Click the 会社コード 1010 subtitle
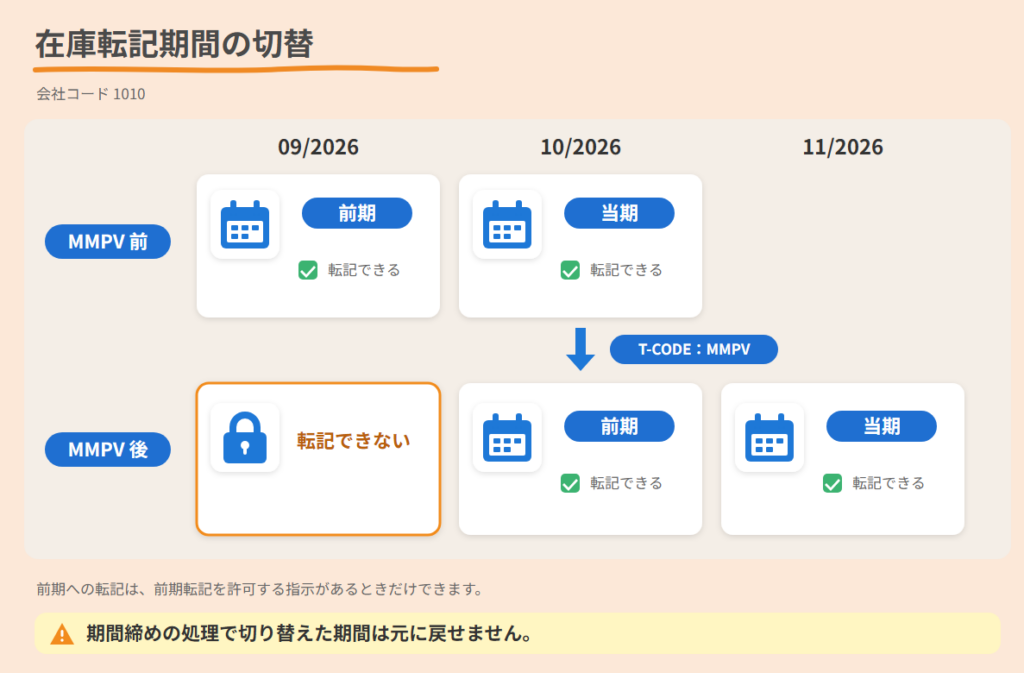 [x=91, y=94]
